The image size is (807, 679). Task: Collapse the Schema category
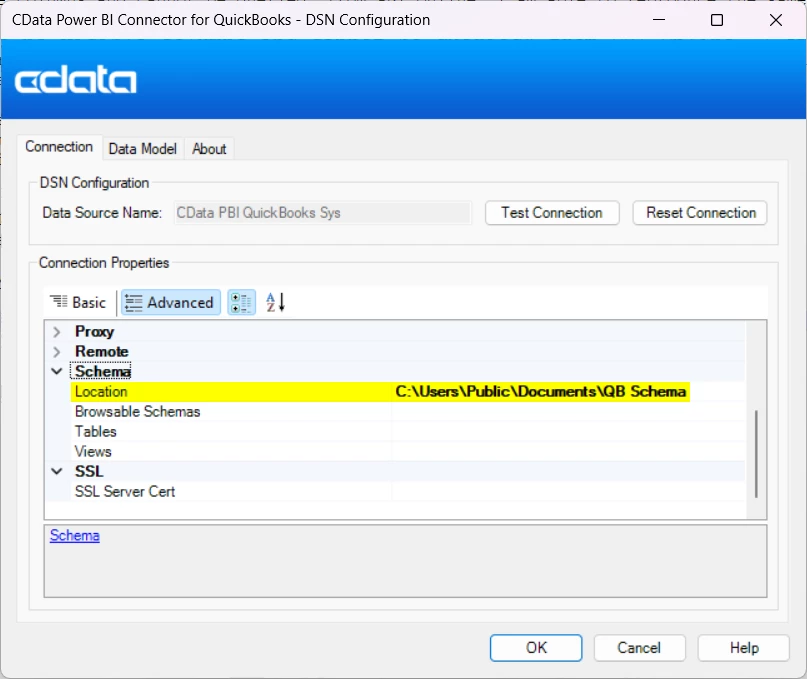[x=57, y=371]
